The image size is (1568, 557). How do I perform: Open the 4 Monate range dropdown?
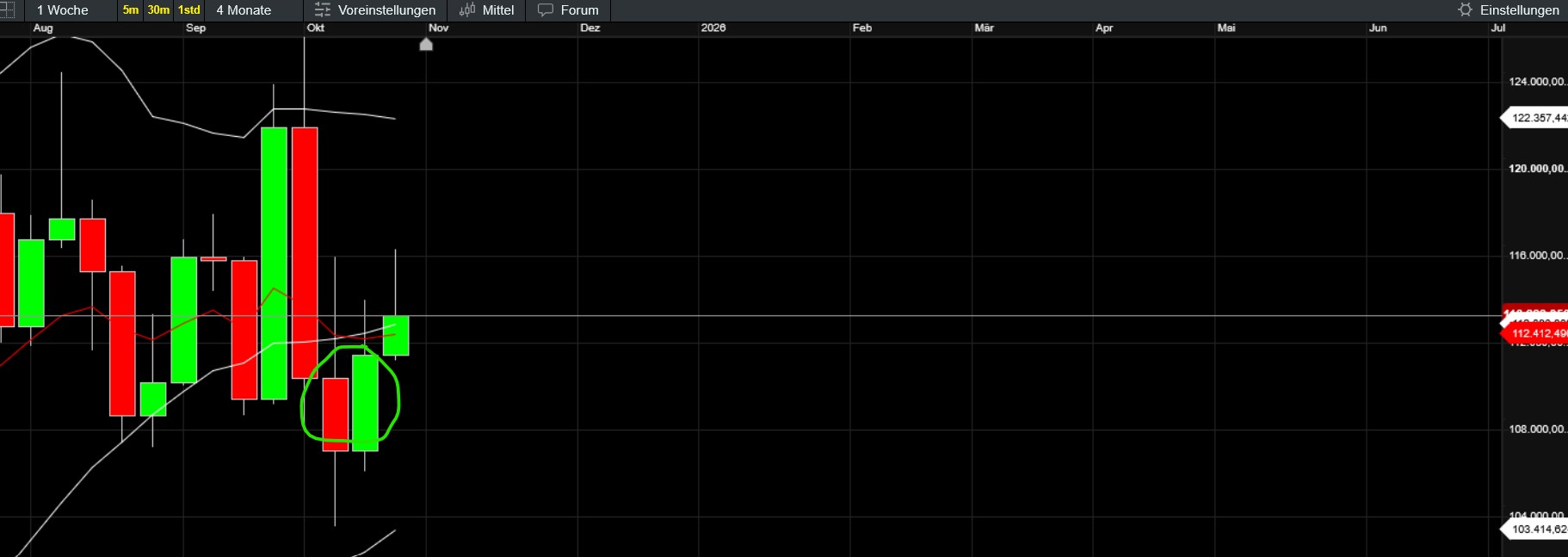pyautogui.click(x=244, y=10)
